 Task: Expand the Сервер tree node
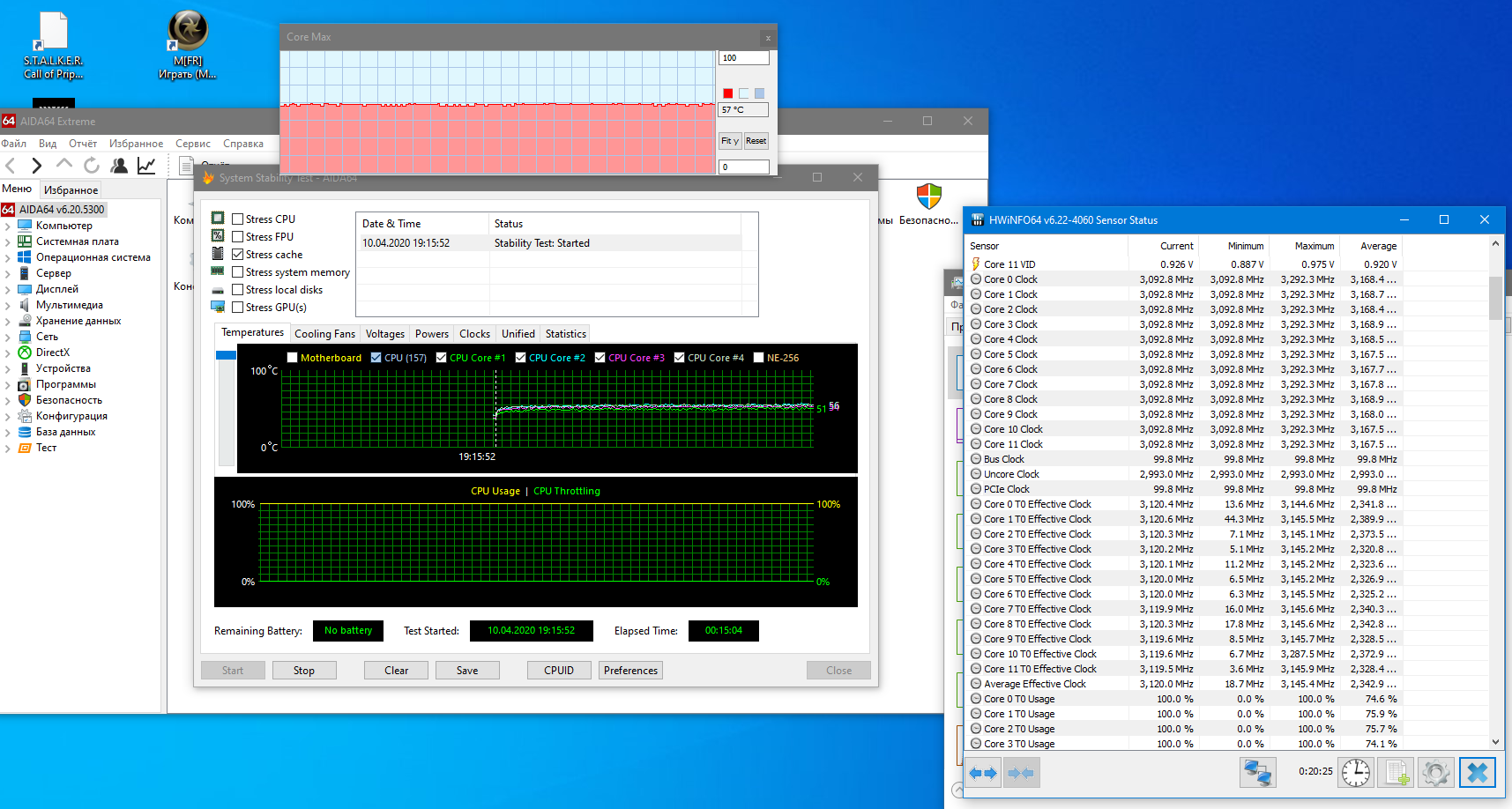[8, 274]
